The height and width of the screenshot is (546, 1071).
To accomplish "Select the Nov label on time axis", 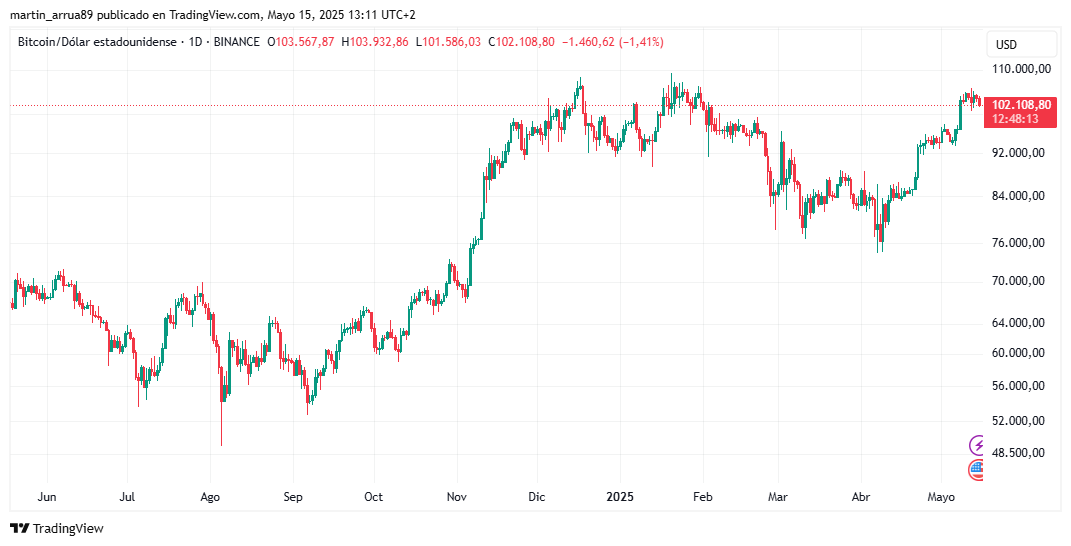I will (x=456, y=497).
